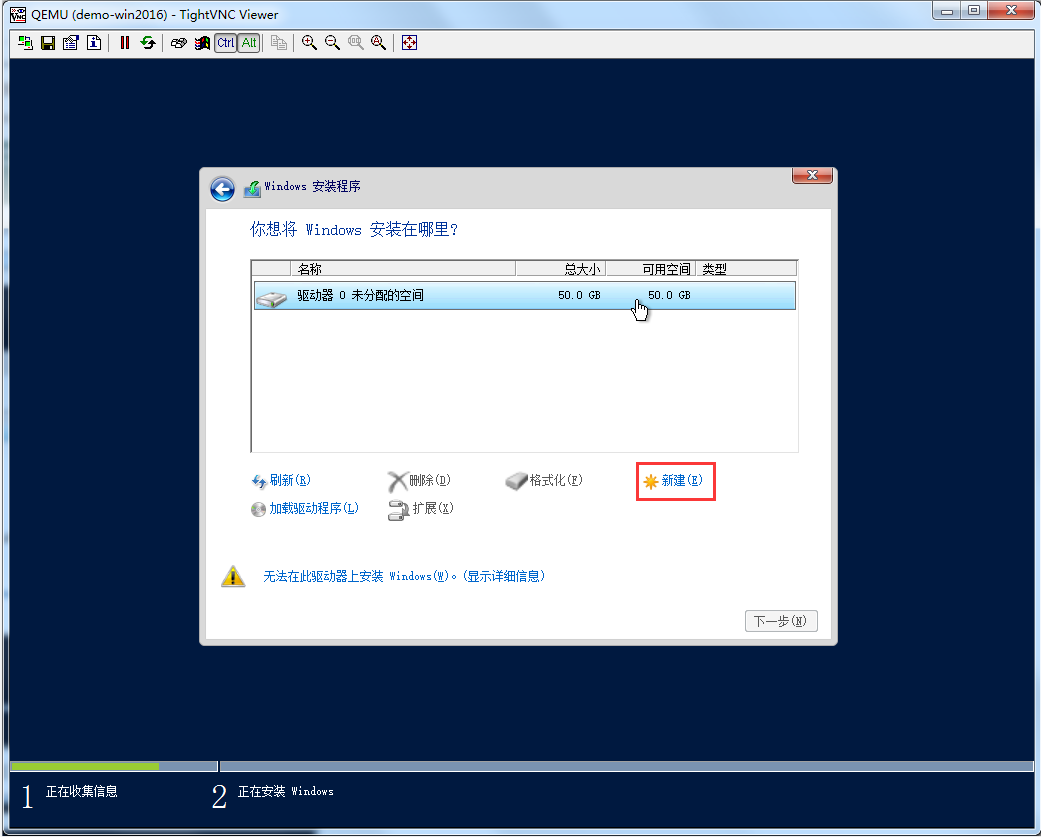Go back with blue arrow button
The height and width of the screenshot is (837, 1041).
tap(222, 189)
